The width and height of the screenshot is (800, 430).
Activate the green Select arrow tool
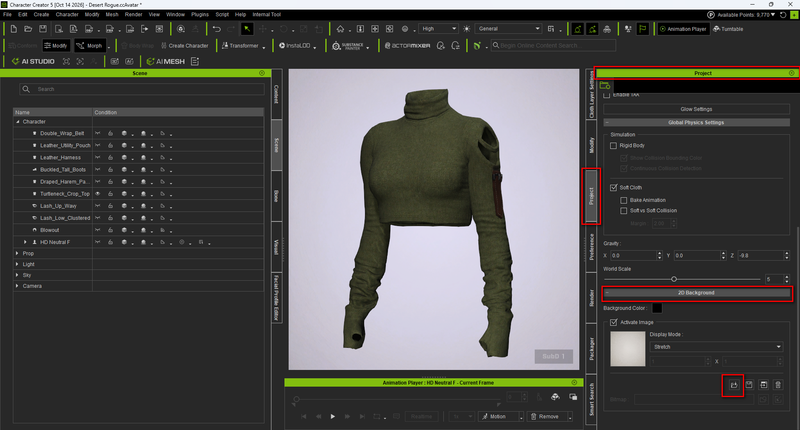click(x=247, y=29)
